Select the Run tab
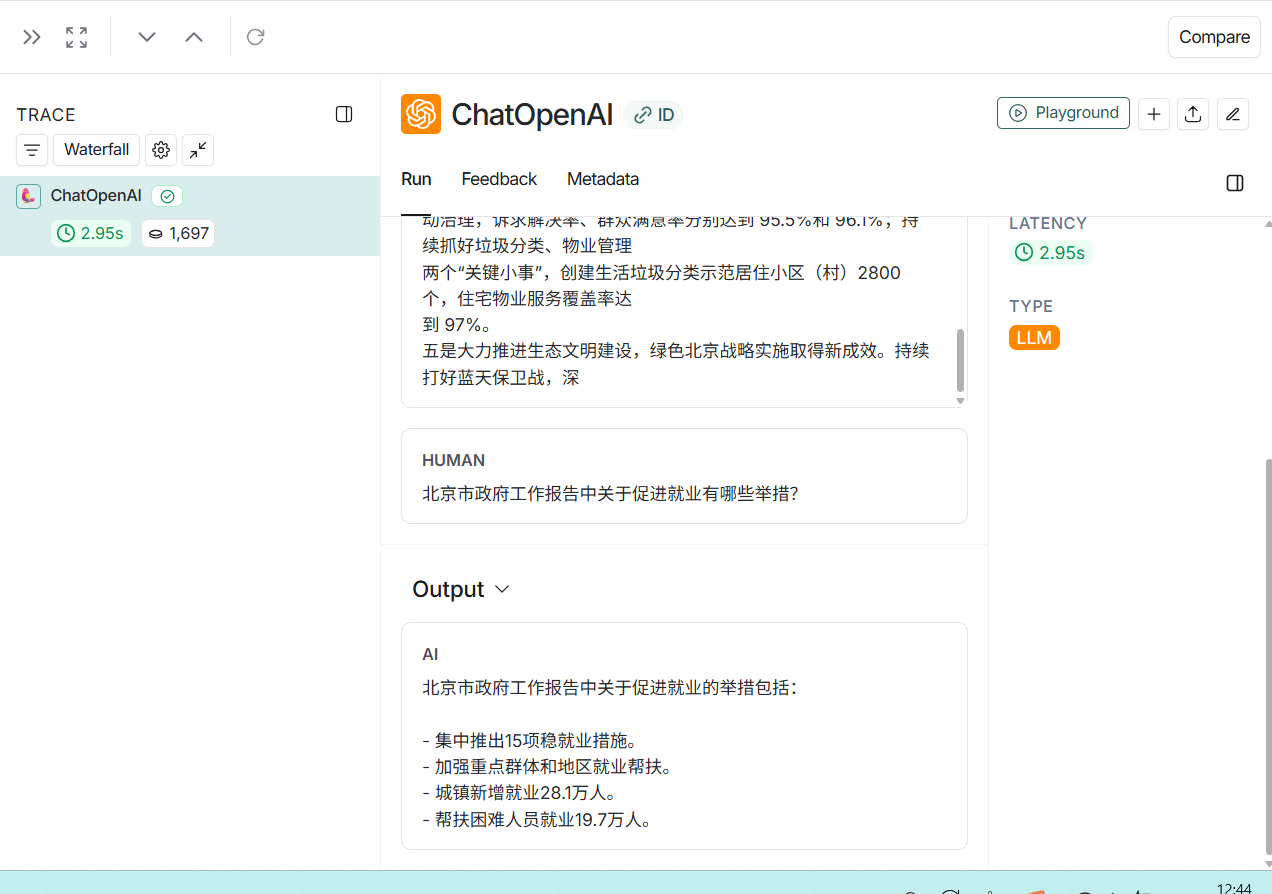The image size is (1272, 894). click(416, 179)
